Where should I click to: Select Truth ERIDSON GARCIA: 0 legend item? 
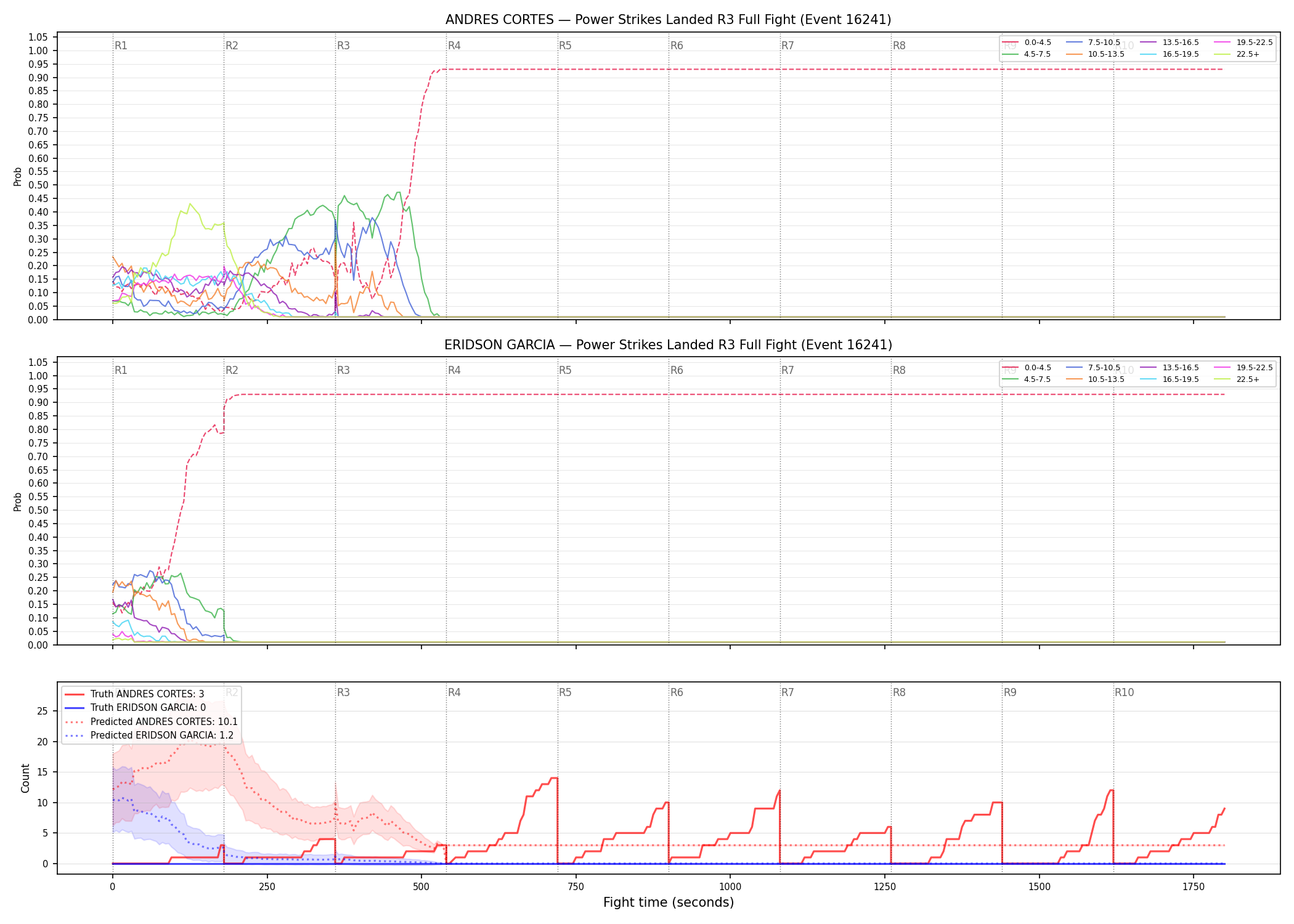[x=136, y=708]
